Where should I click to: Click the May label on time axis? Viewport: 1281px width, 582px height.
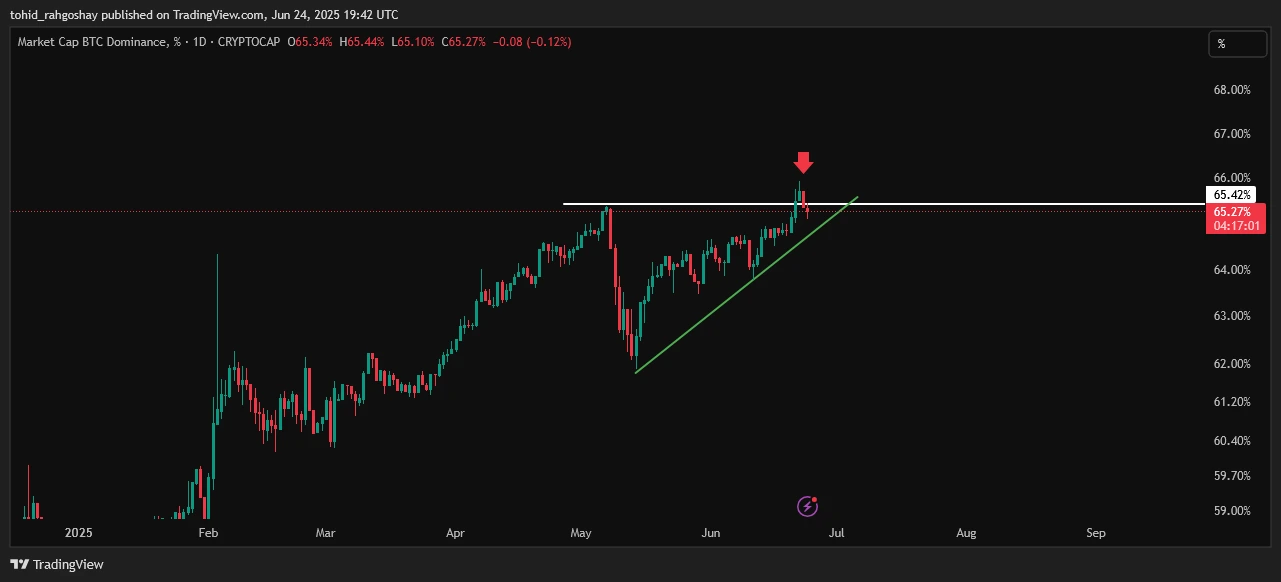581,533
